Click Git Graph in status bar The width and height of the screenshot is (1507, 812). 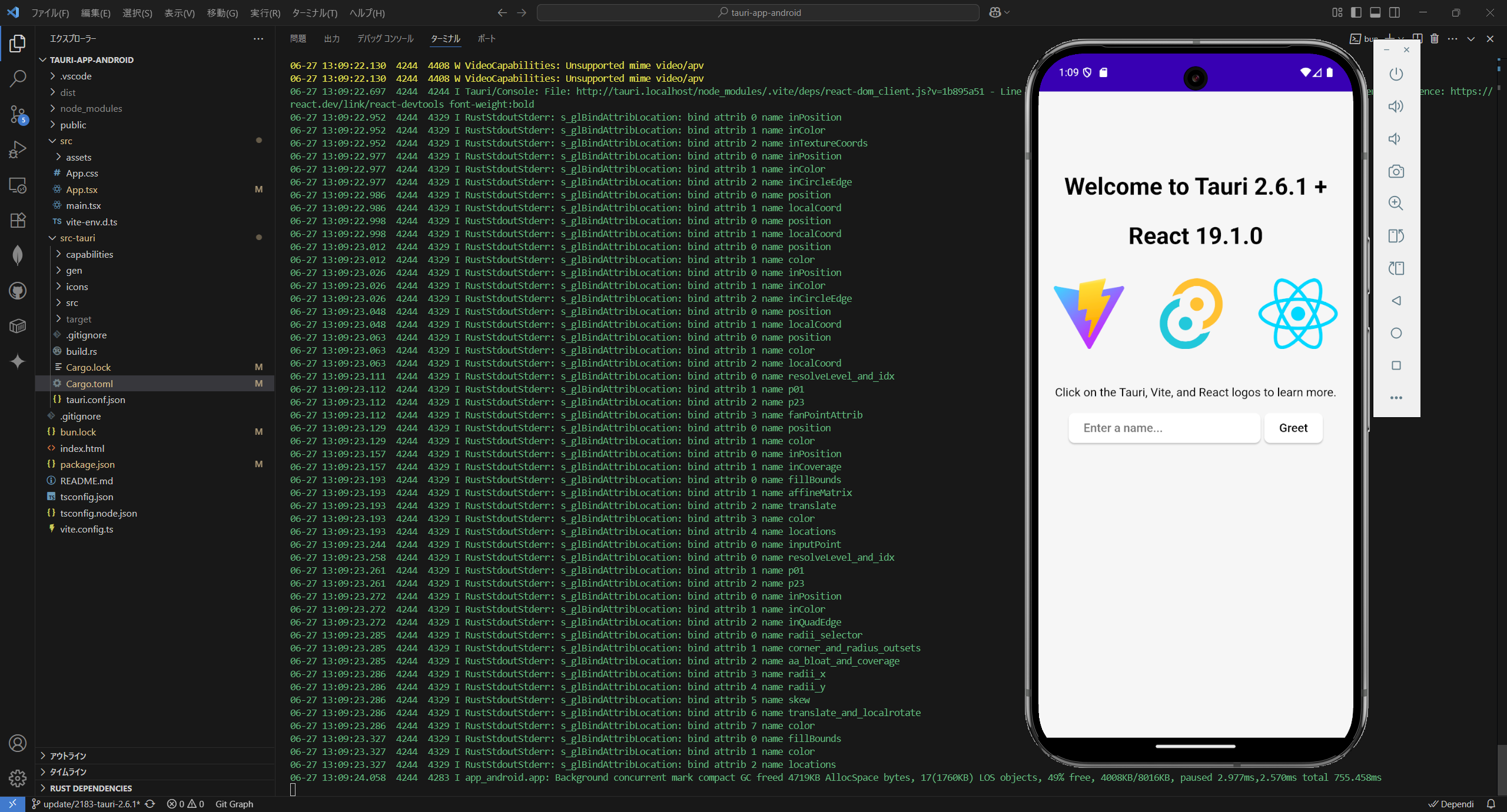pos(234,804)
